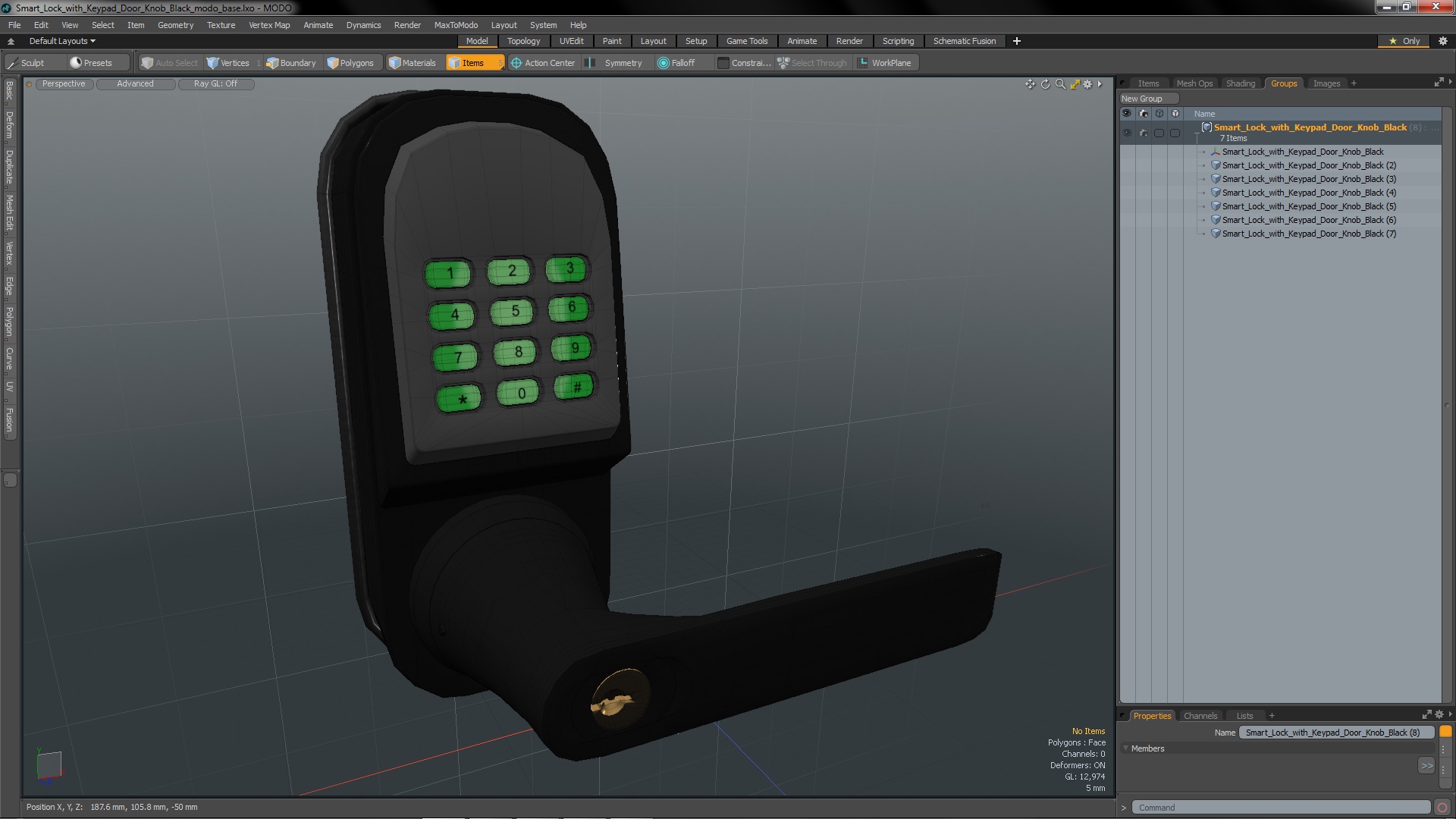Viewport: 1456px width, 819px height.
Task: Open the Default Layouts dropdown
Action: [62, 41]
